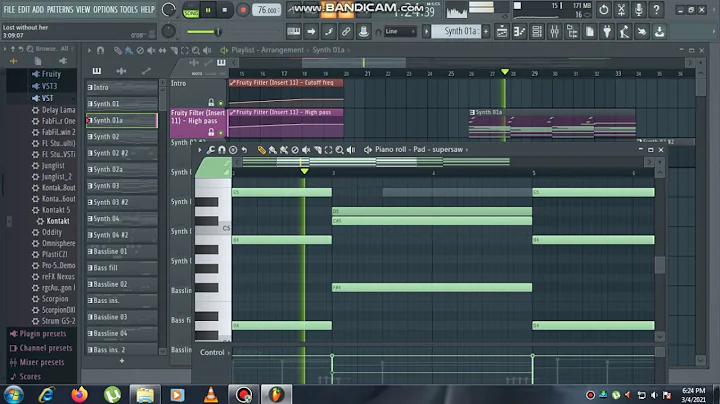Click the save-download icon in top toolbar
This screenshot has height=404, width=720.
pyautogui.click(x=659, y=32)
